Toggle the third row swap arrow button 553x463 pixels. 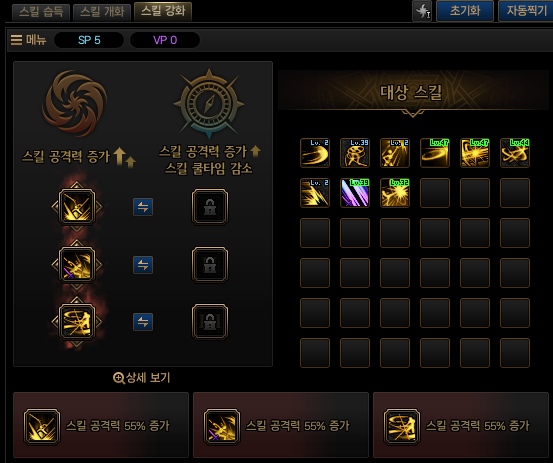(x=143, y=322)
